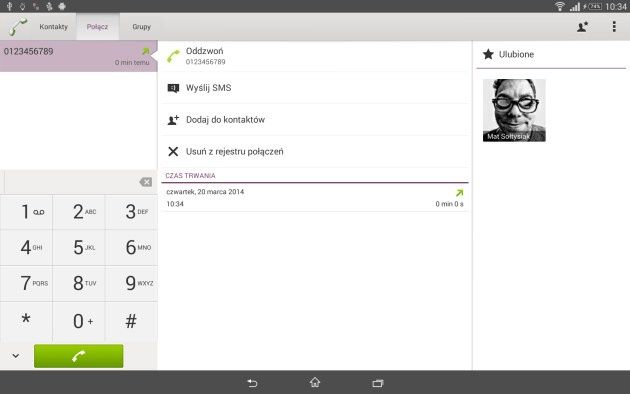Viewport: 630px width, 394px height.
Task: Tap keypad digit 4 GHI
Action: tap(27, 247)
